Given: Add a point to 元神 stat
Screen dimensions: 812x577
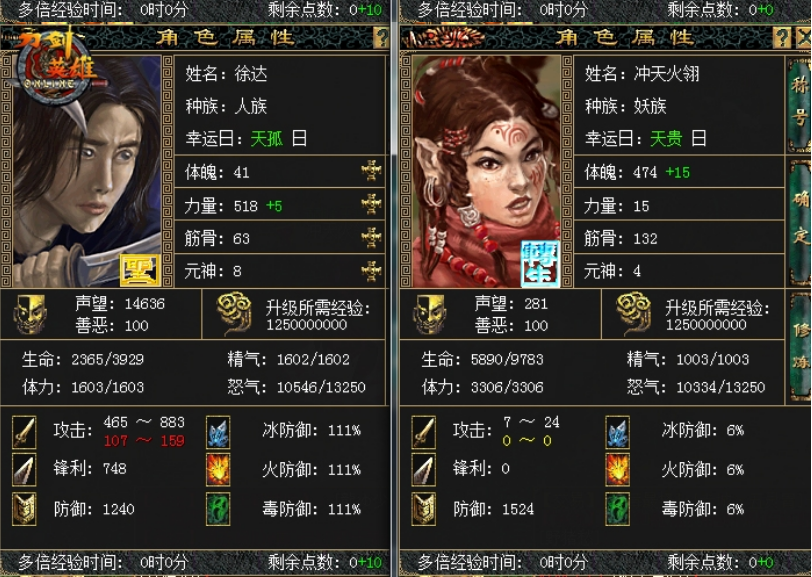Looking at the screenshot, I should (x=371, y=271).
